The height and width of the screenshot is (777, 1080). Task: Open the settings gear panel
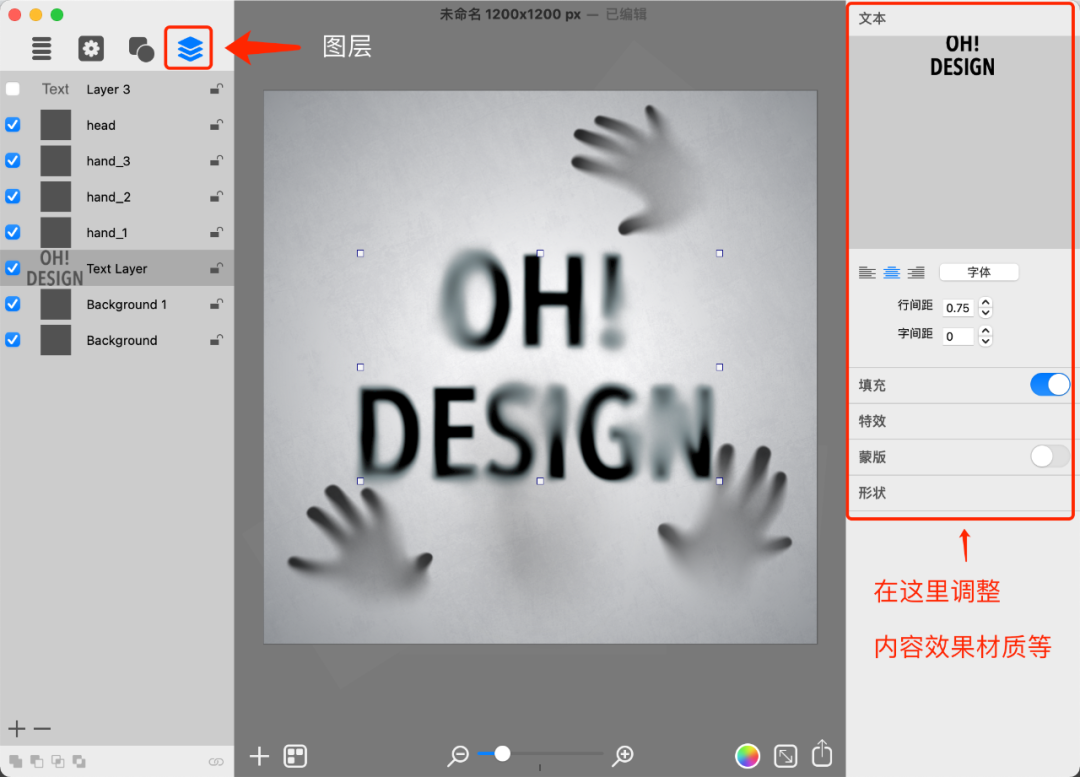[91, 48]
